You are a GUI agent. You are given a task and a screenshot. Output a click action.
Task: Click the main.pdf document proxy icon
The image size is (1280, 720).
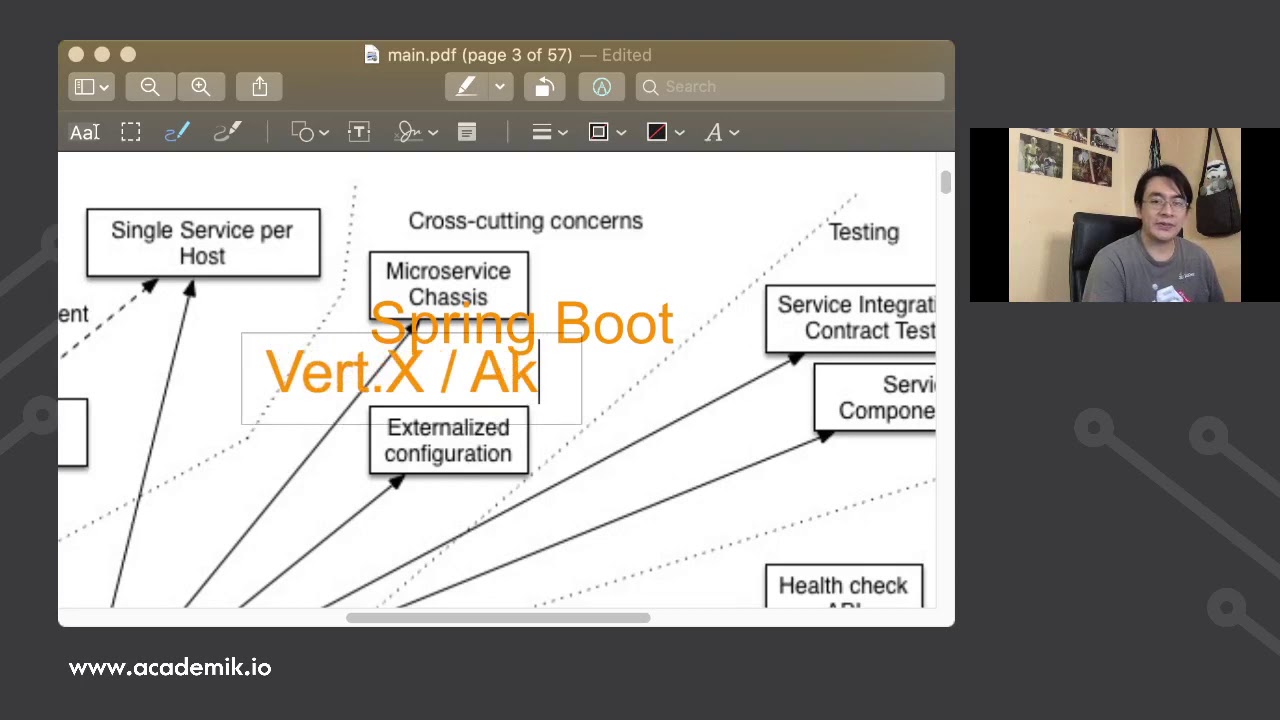(x=372, y=55)
